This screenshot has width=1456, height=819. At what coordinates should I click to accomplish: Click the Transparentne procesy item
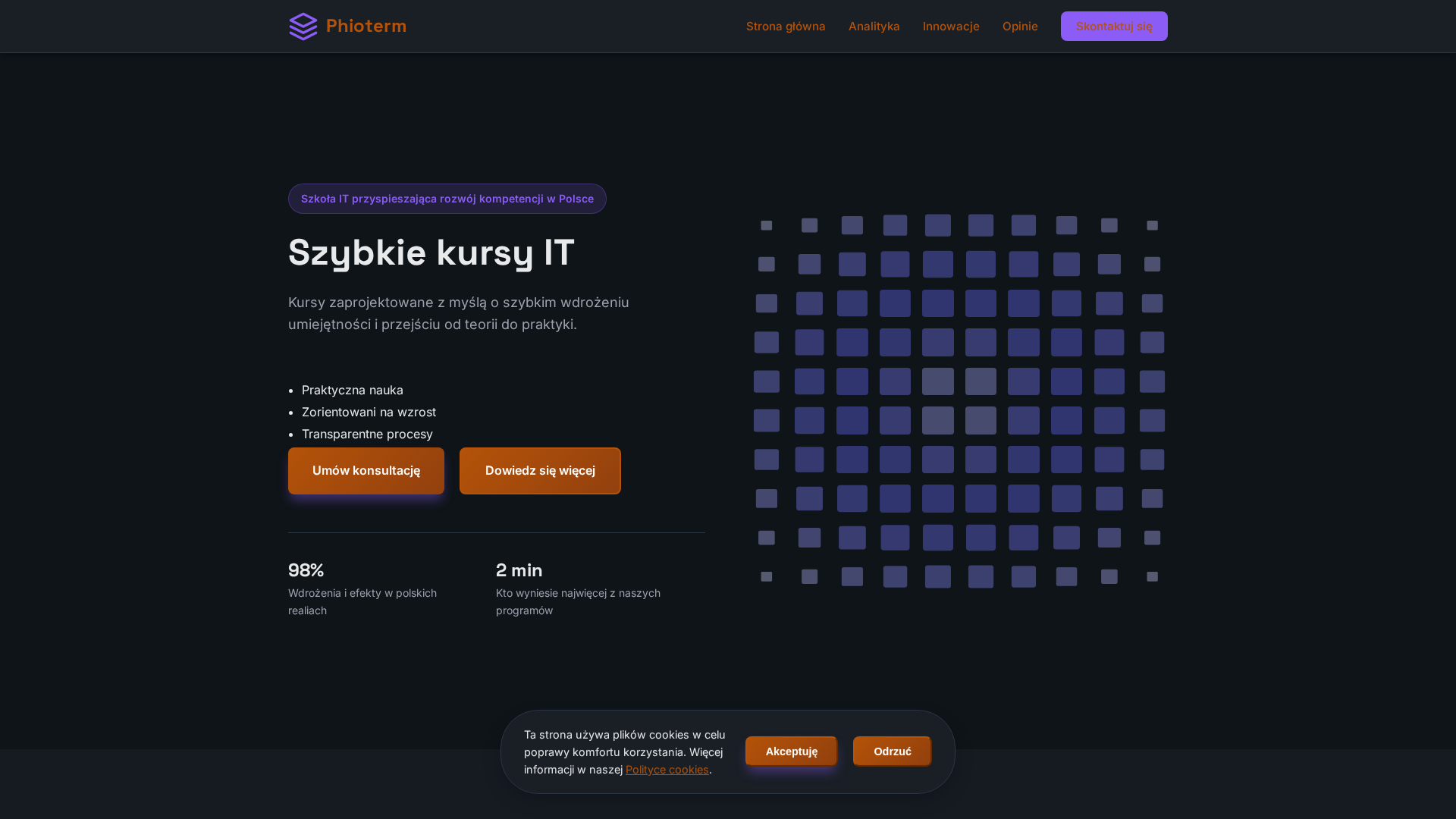click(x=367, y=434)
